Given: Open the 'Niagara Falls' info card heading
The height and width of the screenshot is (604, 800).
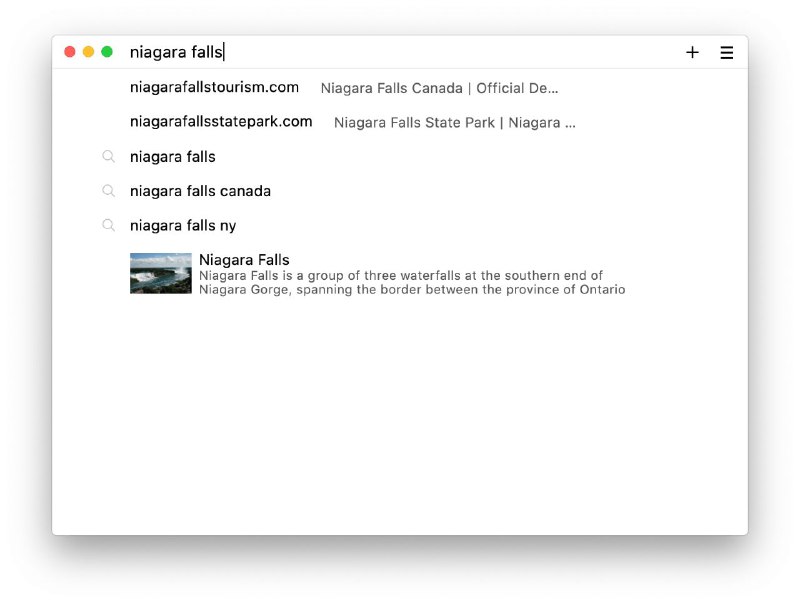Looking at the screenshot, I should coord(244,260).
